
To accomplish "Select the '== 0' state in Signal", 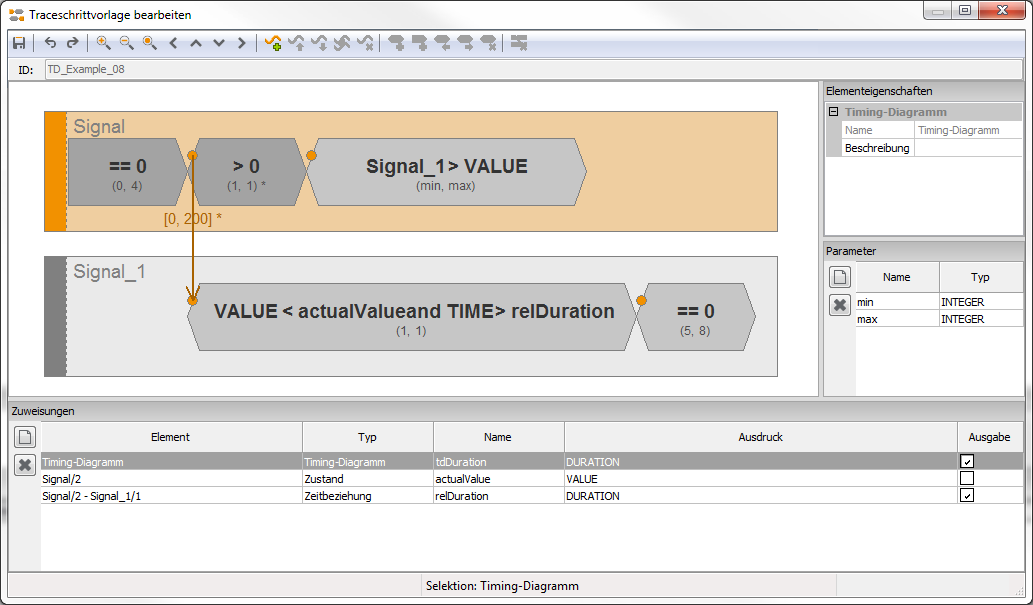I will click(128, 172).
